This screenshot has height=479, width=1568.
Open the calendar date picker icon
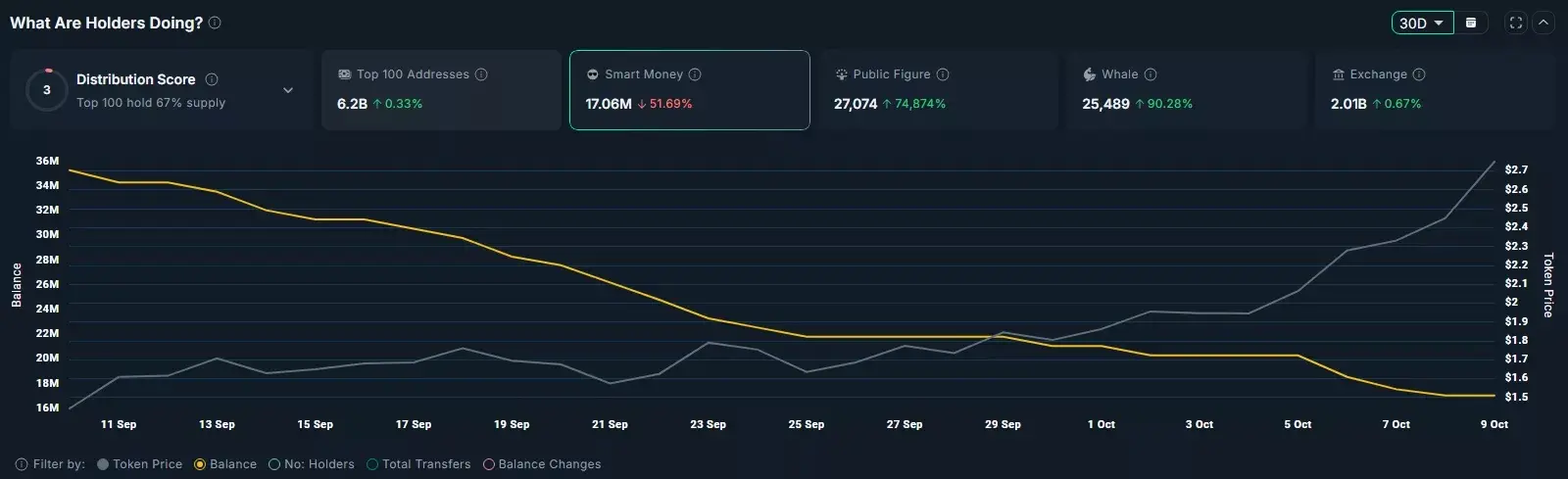point(1471,23)
